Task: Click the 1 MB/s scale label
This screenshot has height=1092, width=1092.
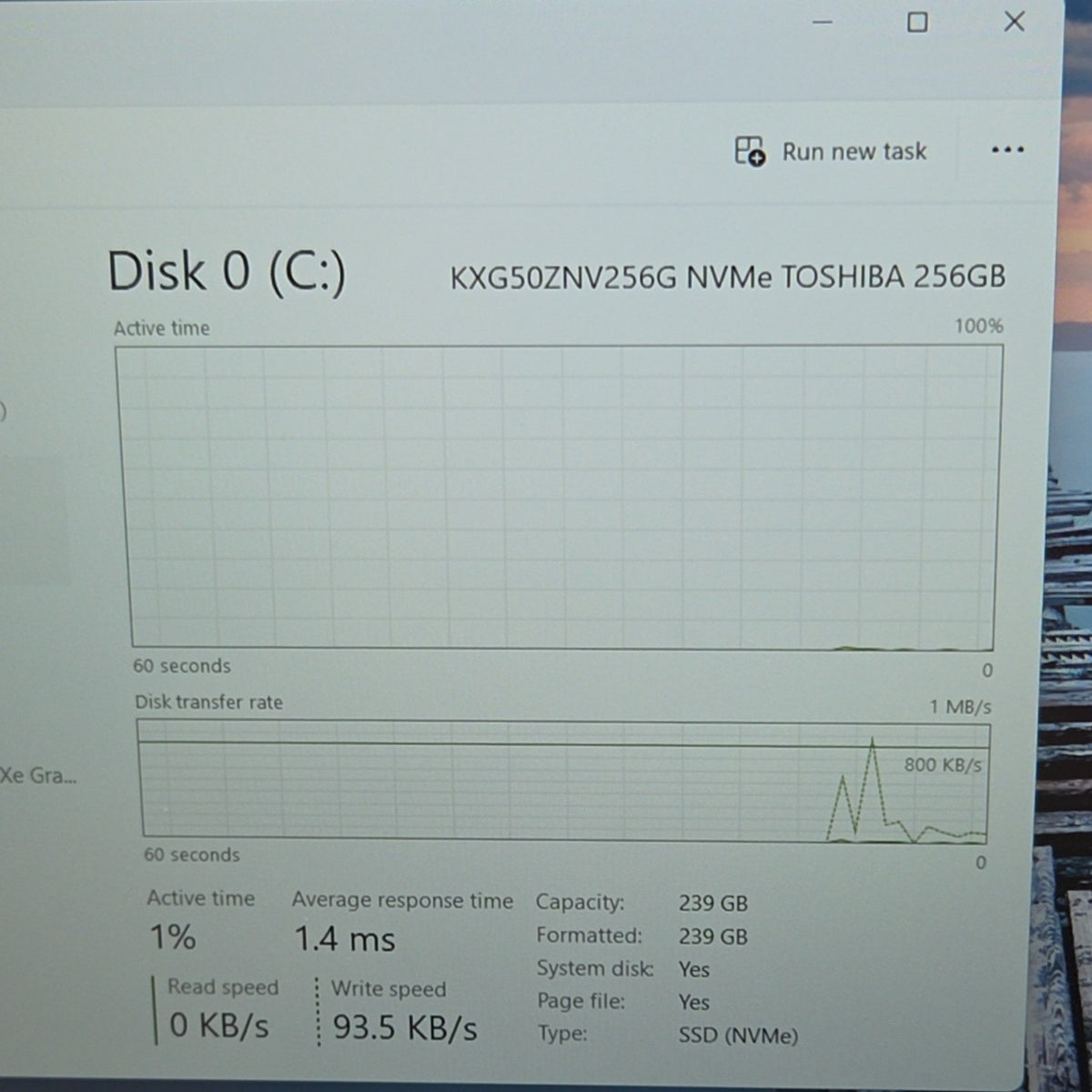Action: click(x=960, y=707)
